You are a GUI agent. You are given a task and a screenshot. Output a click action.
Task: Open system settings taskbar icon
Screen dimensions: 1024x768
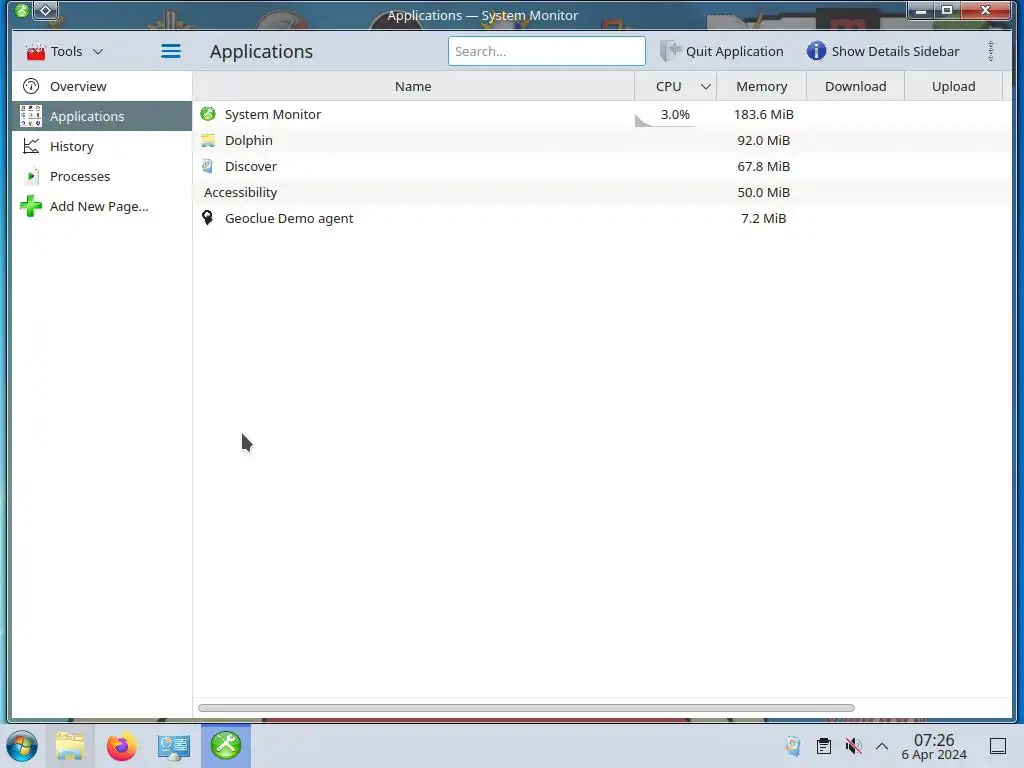174,746
